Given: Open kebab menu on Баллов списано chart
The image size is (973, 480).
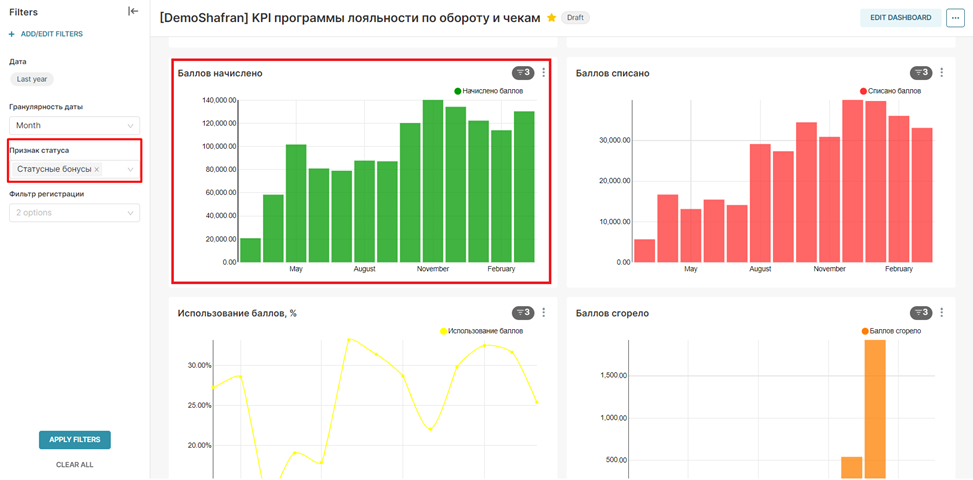Looking at the screenshot, I should (942, 73).
